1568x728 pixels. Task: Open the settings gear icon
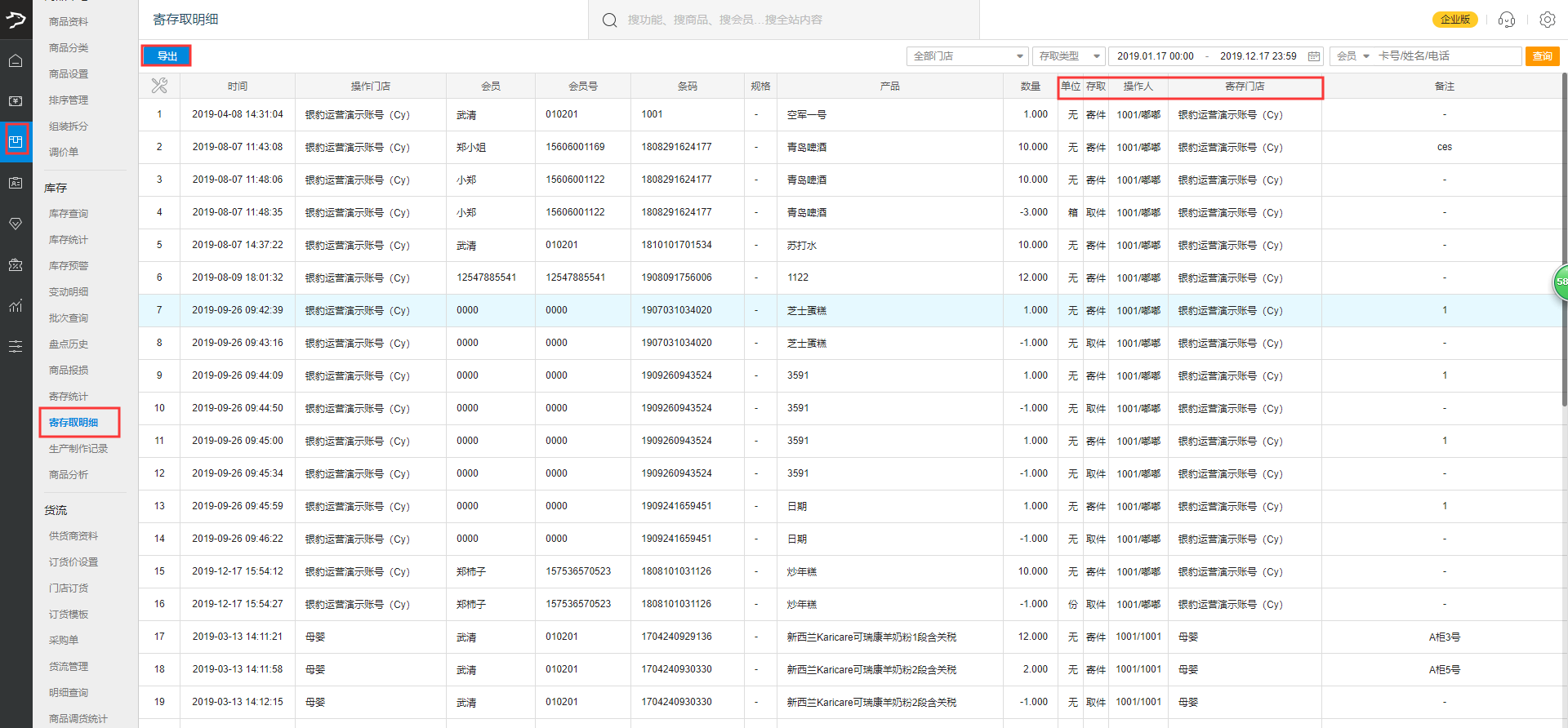point(1547,20)
